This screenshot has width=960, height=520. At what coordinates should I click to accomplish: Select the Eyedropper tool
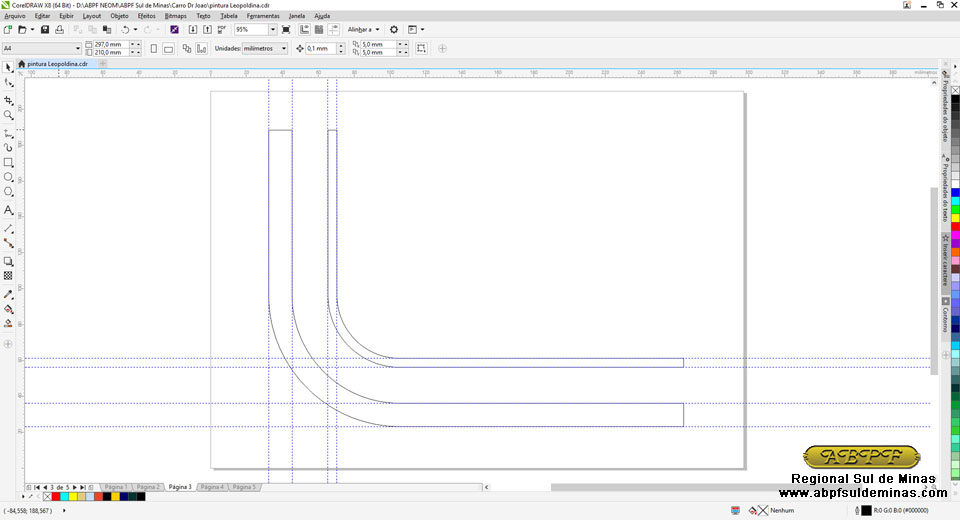[x=9, y=294]
